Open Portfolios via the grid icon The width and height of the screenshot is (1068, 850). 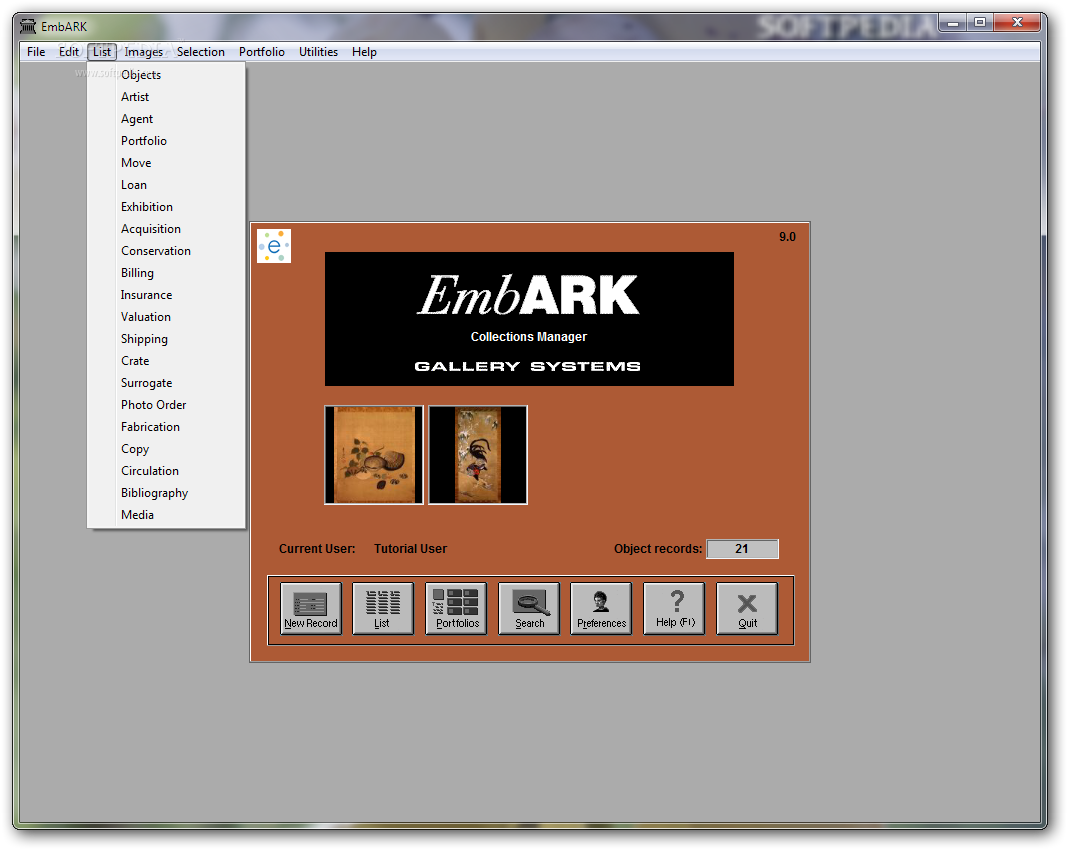[x=456, y=608]
